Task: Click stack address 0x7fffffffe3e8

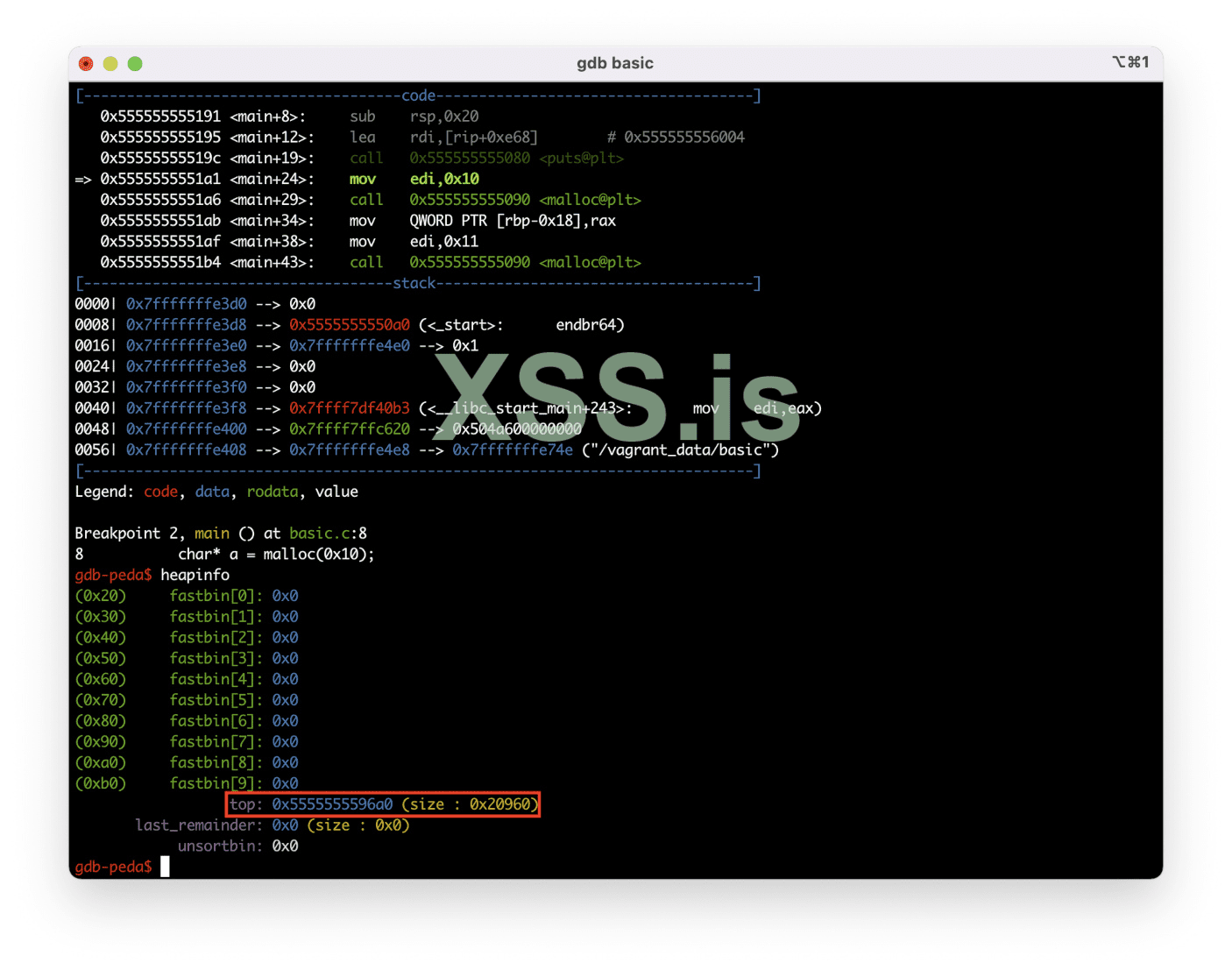Action: pyautogui.click(x=187, y=367)
